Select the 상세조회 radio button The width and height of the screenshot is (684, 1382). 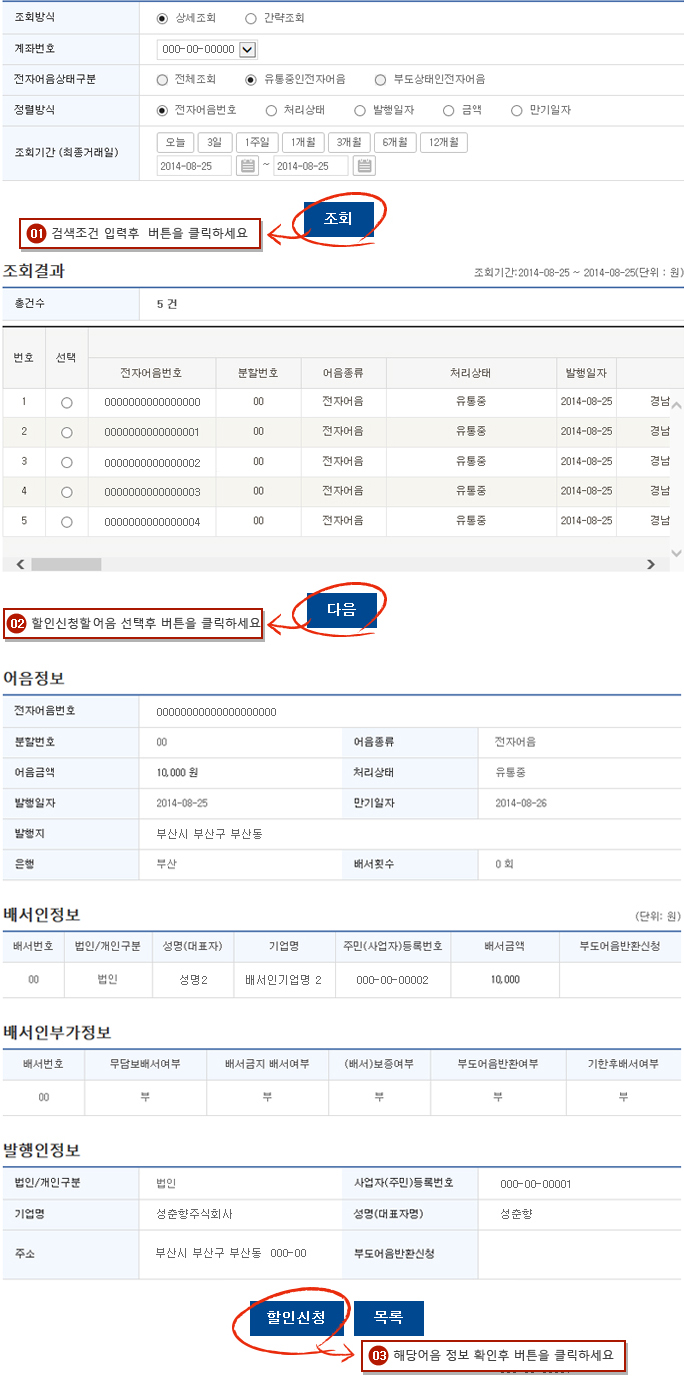click(163, 18)
